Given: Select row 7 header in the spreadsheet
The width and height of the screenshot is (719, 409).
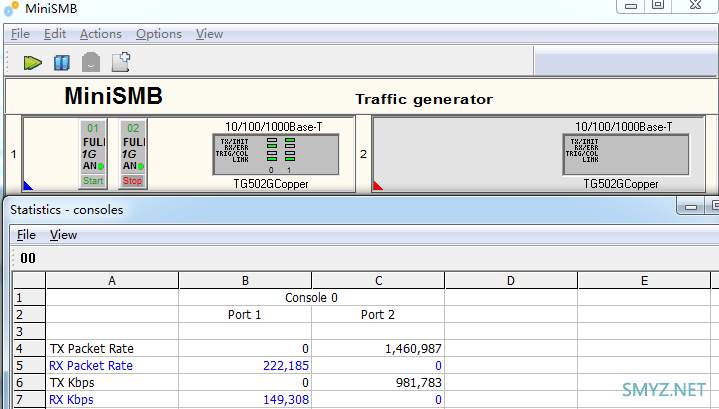Looking at the screenshot, I should tap(29, 399).
